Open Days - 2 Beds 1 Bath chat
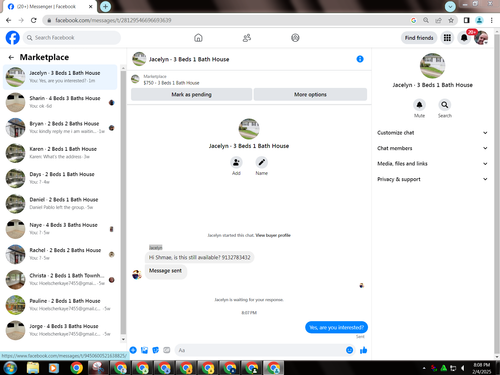The image size is (500, 375). point(60,178)
